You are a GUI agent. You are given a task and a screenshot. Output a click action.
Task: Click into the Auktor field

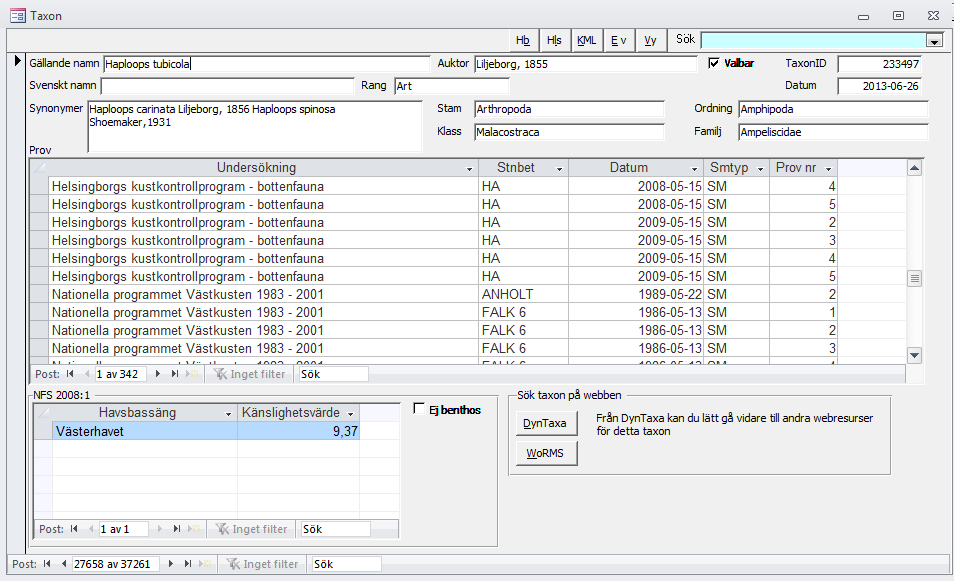pos(585,64)
